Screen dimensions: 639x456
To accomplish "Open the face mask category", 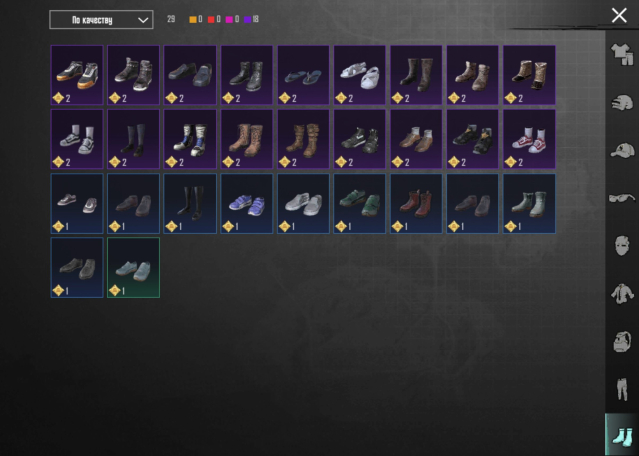I will tap(622, 245).
